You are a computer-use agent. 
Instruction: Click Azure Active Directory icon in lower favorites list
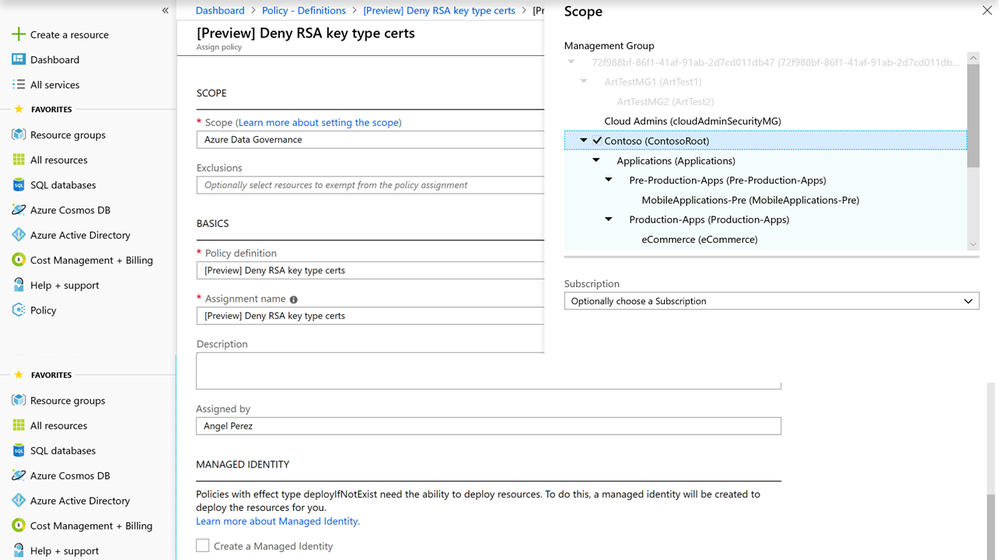pos(18,500)
